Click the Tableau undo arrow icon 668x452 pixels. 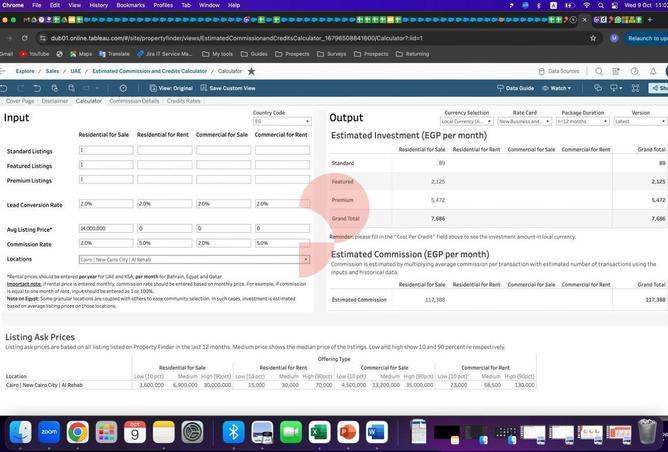point(4,88)
